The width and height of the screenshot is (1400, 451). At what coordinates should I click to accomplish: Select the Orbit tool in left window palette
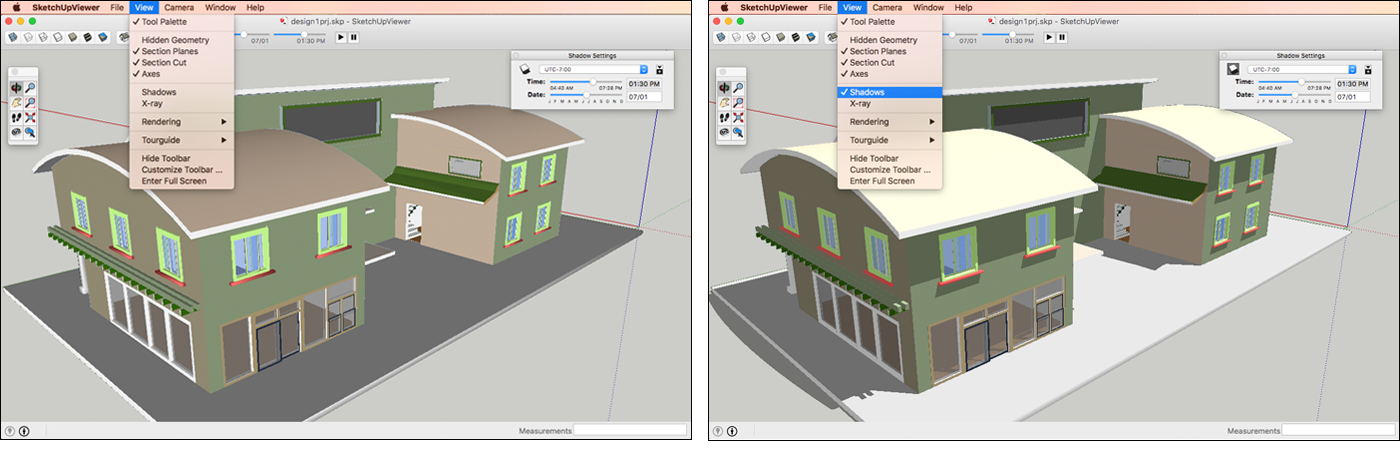coord(16,88)
